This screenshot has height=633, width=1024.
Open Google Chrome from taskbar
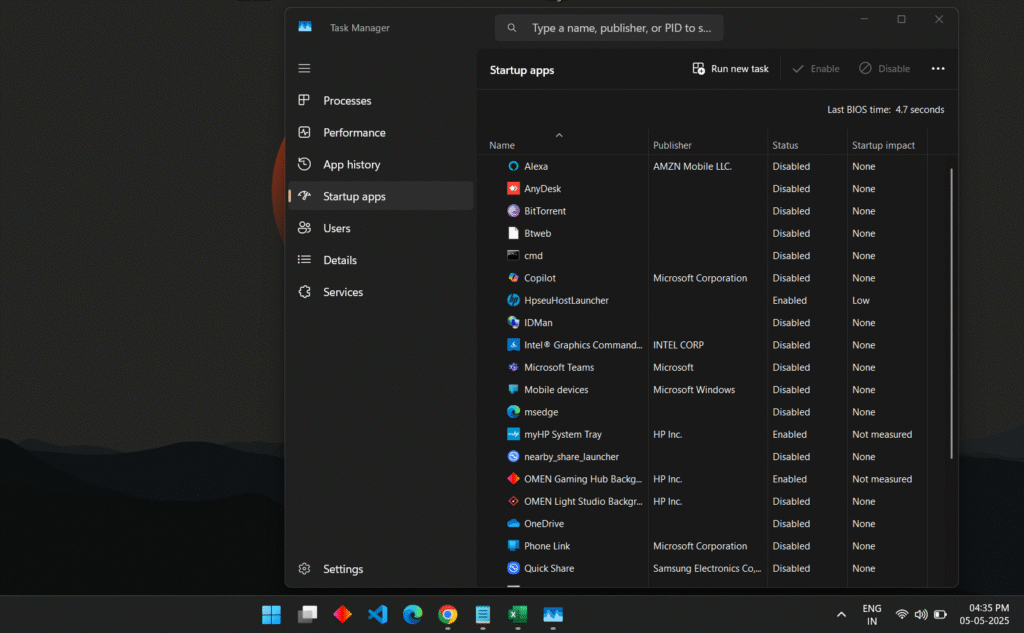[448, 614]
